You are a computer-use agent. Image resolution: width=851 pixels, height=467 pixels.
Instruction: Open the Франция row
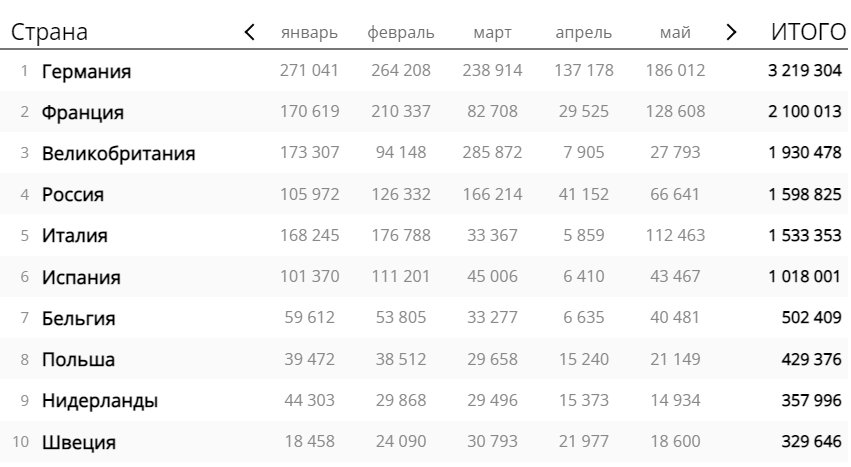pyautogui.click(x=424, y=112)
